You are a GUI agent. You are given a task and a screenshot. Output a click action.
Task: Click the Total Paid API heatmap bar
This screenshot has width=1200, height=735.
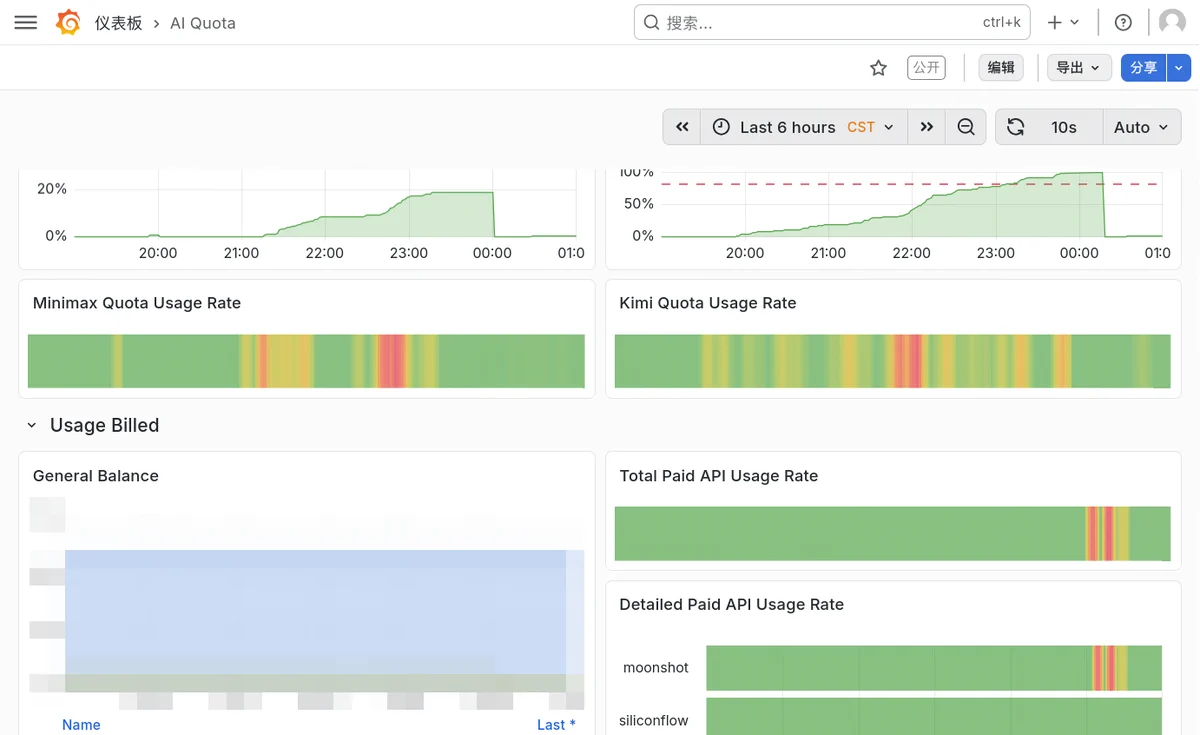(x=892, y=533)
